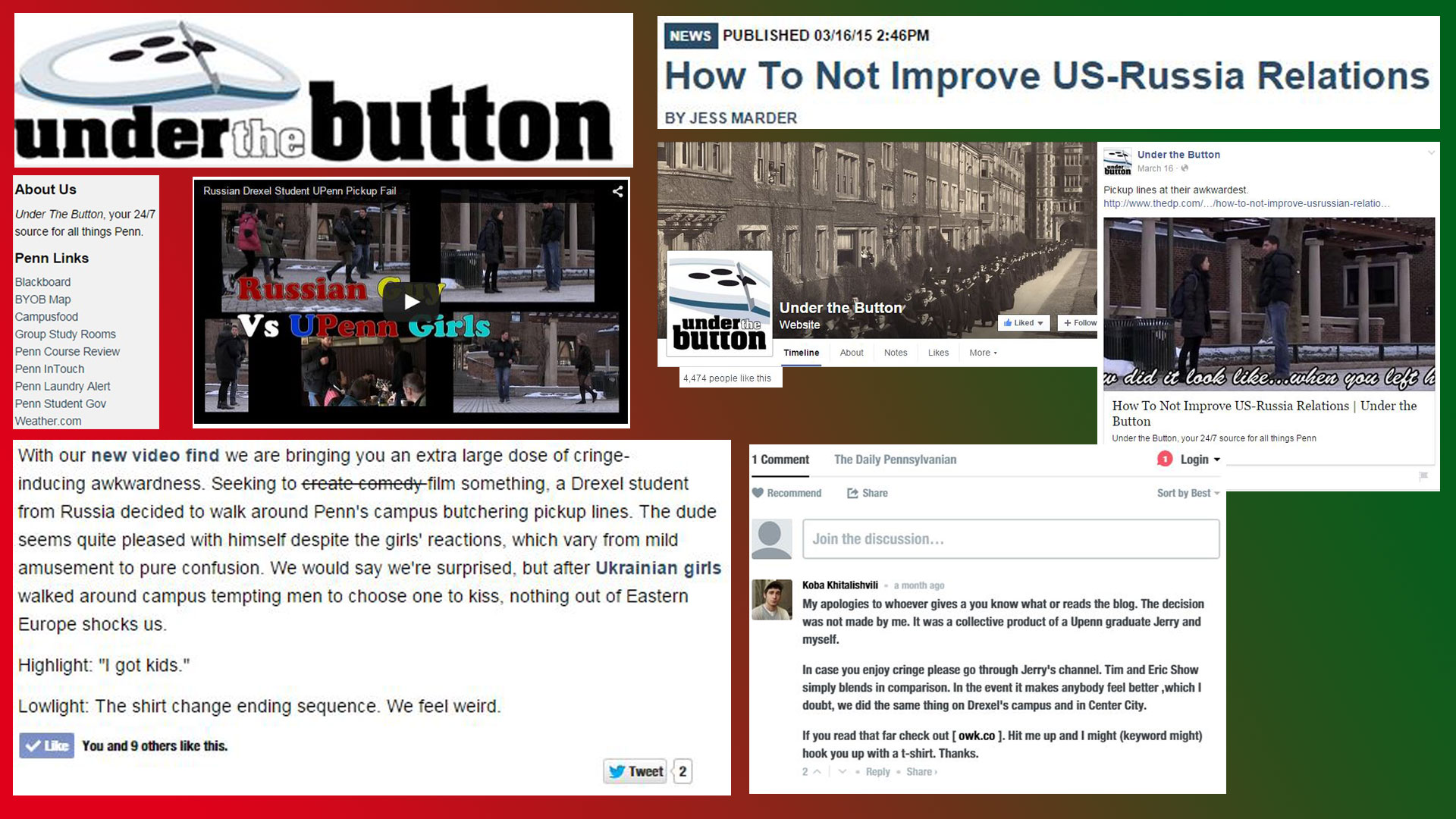Open the owk.co link in comment

pyautogui.click(x=977, y=736)
